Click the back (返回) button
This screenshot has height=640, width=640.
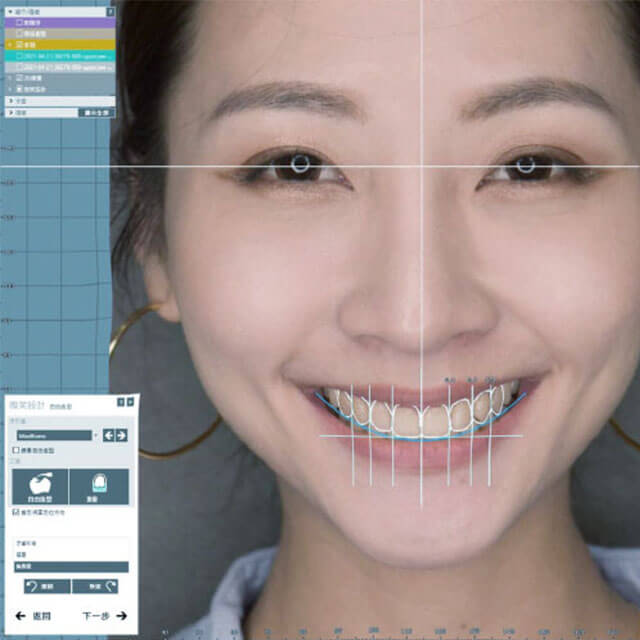click(34, 615)
